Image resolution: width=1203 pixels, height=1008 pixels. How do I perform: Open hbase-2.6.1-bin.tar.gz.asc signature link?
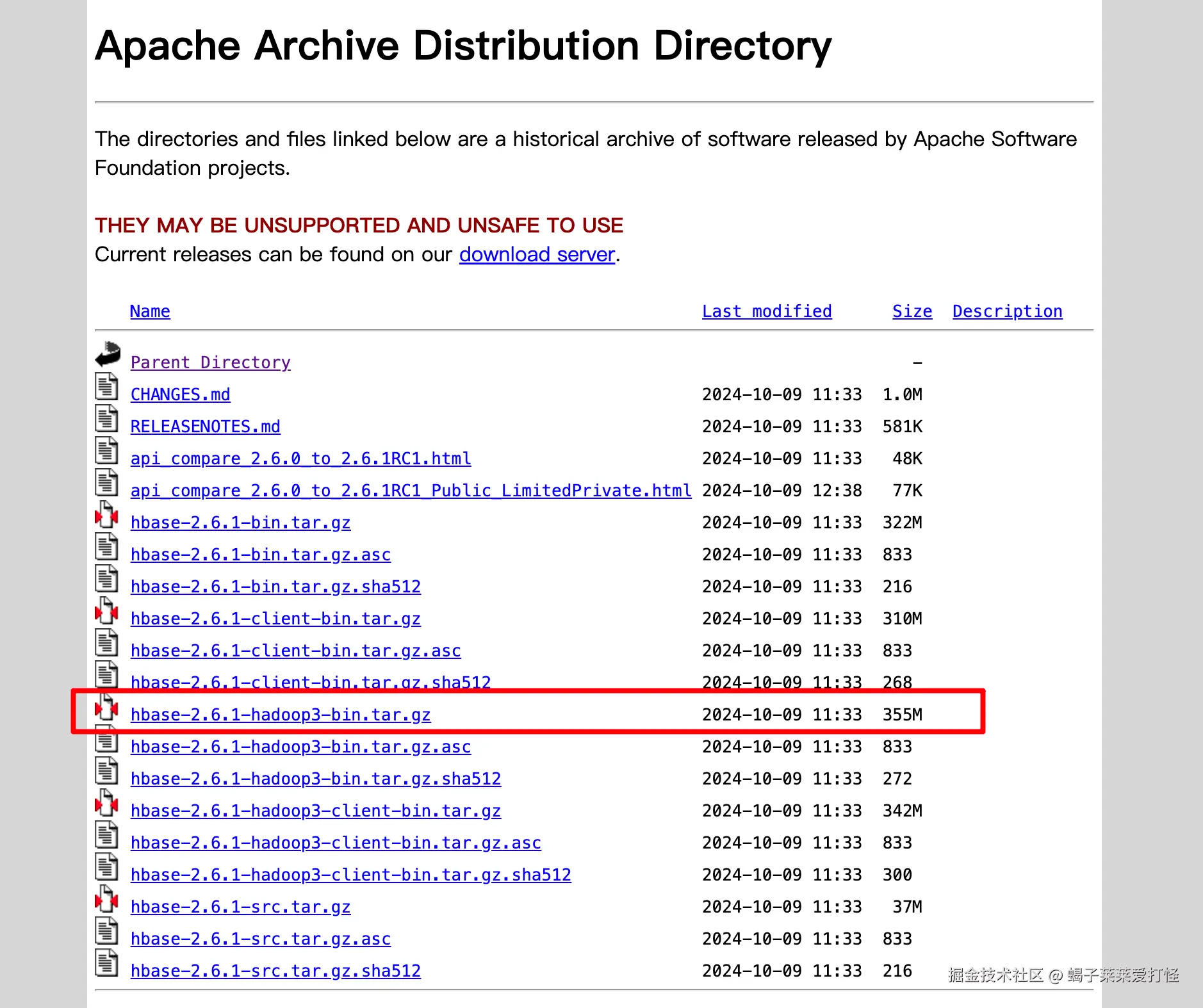(x=260, y=555)
